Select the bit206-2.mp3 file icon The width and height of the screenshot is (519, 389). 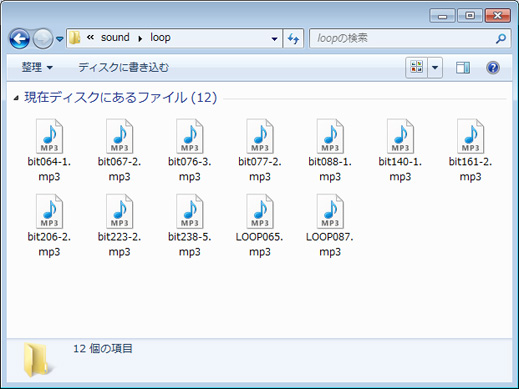pos(49,211)
